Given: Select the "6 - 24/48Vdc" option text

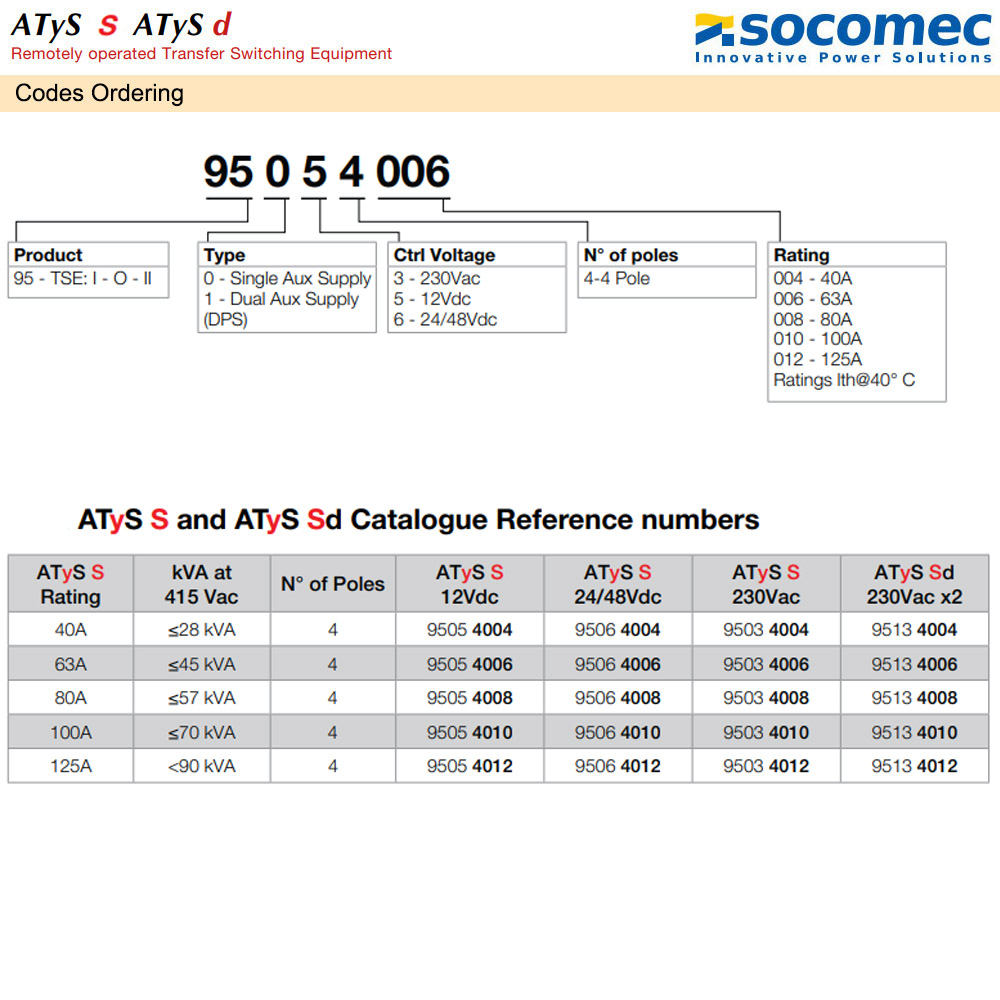Looking at the screenshot, I should click(445, 320).
